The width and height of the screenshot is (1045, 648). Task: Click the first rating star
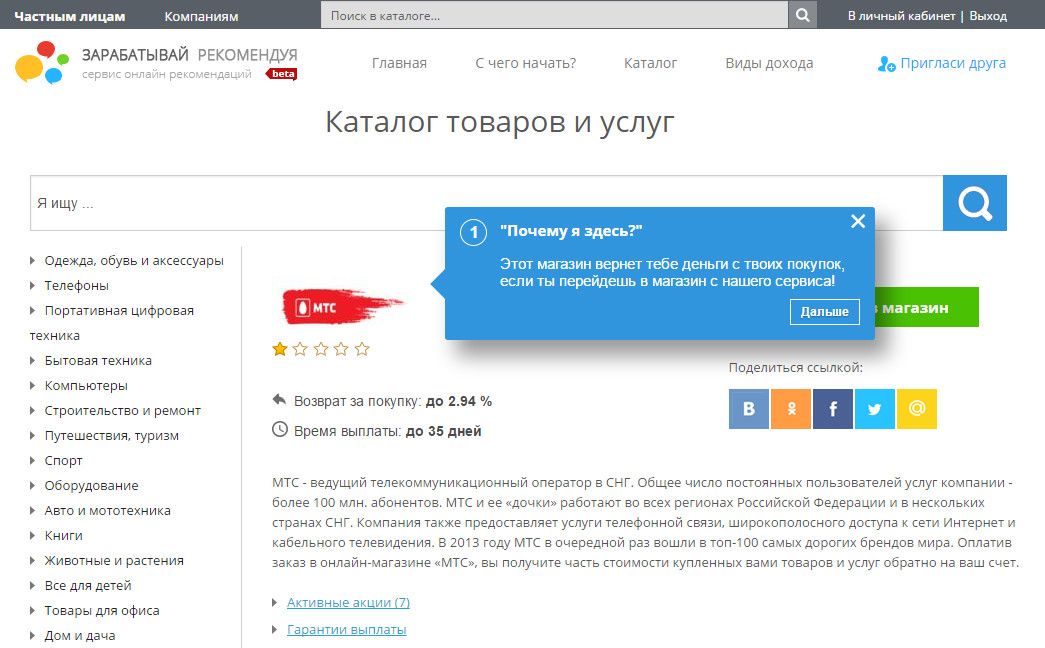pos(280,349)
